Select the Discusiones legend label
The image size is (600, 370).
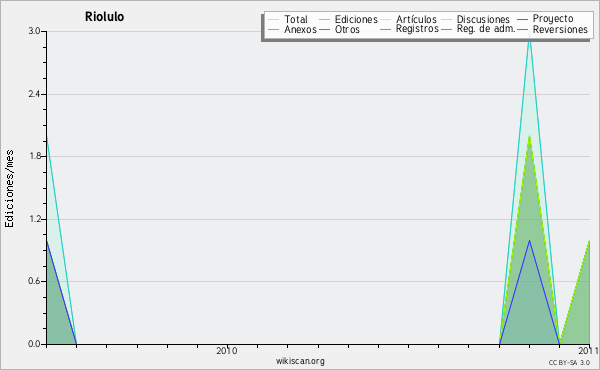[x=483, y=19]
